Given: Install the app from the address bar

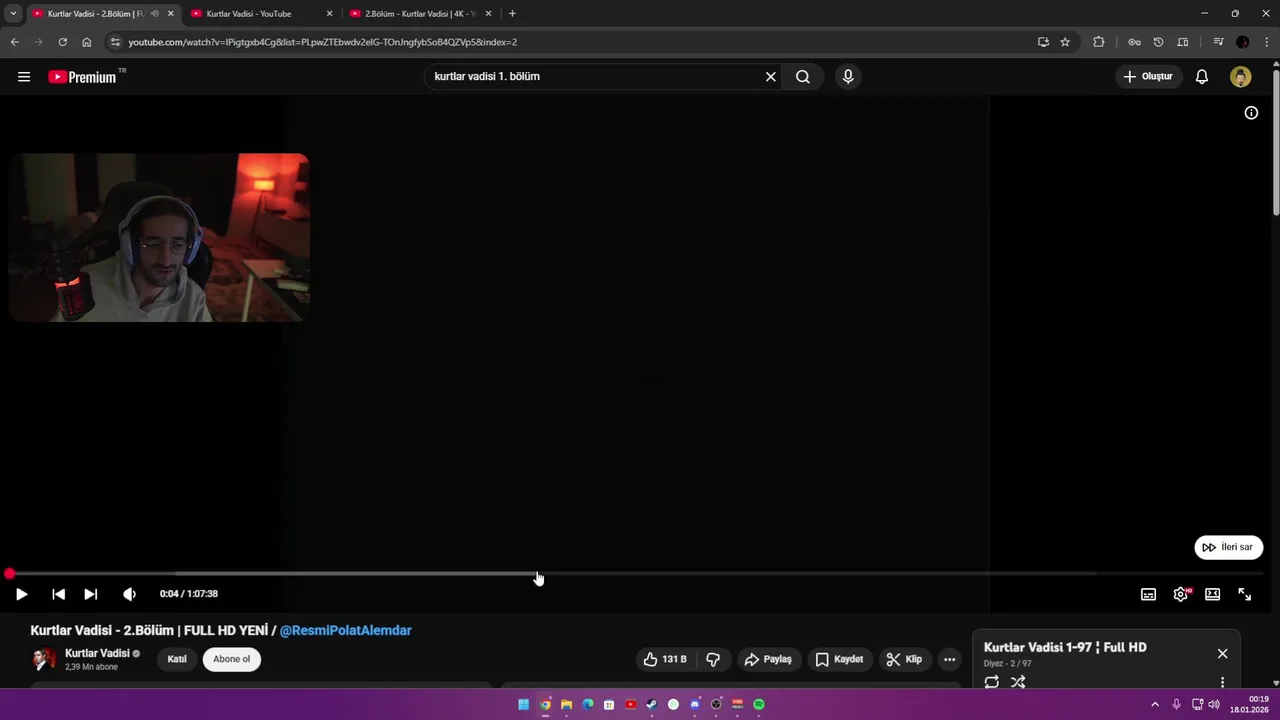Looking at the screenshot, I should (x=1043, y=42).
